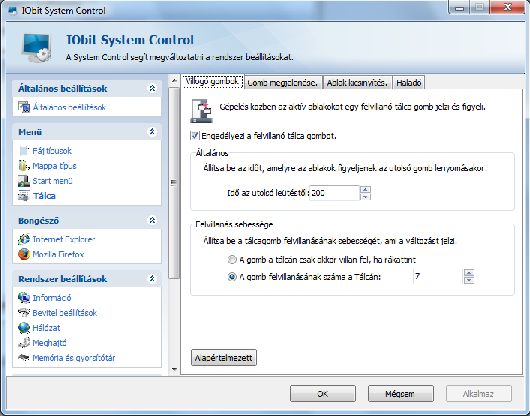Click the Alapértelmezett button
This screenshot has height=416, width=530.
[x=224, y=358]
